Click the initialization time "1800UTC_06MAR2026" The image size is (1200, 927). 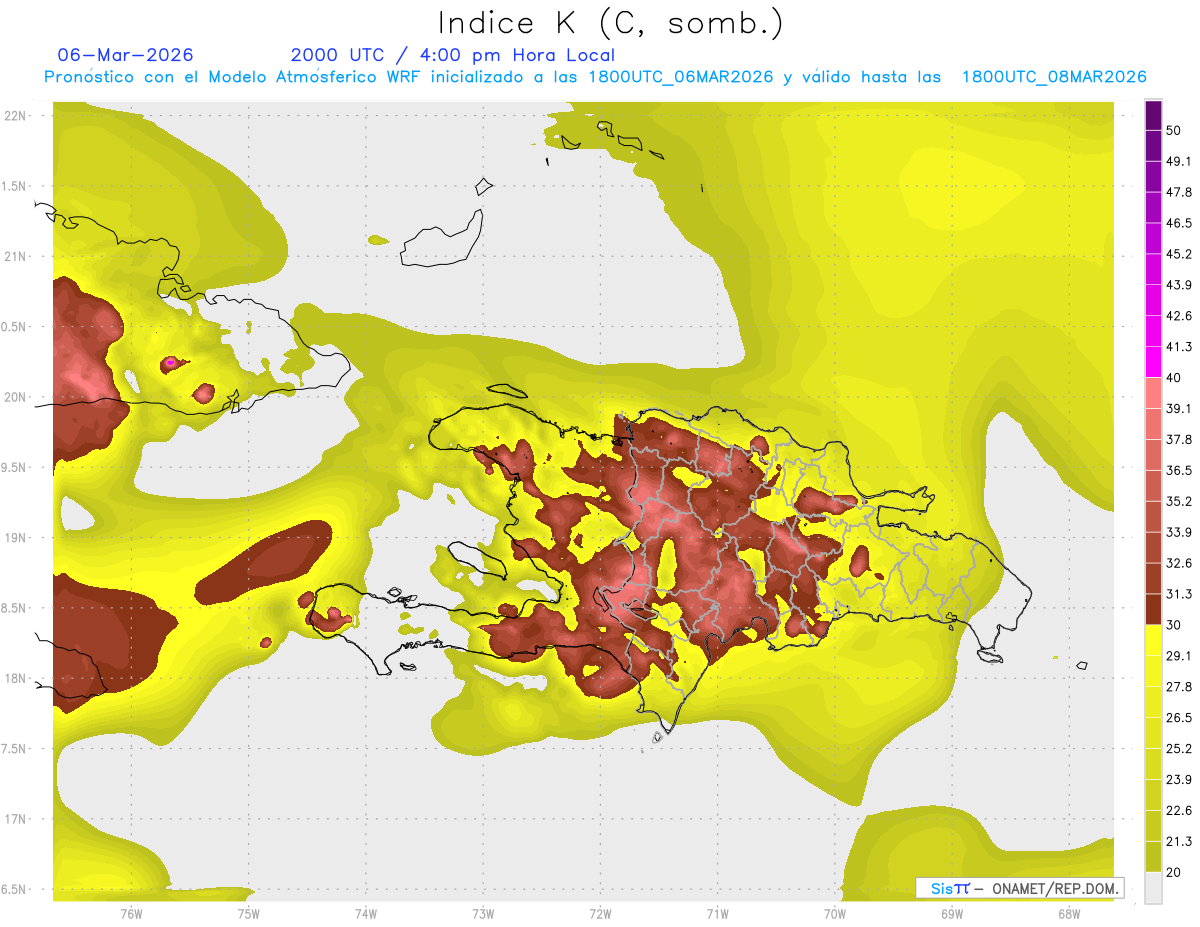680,77
